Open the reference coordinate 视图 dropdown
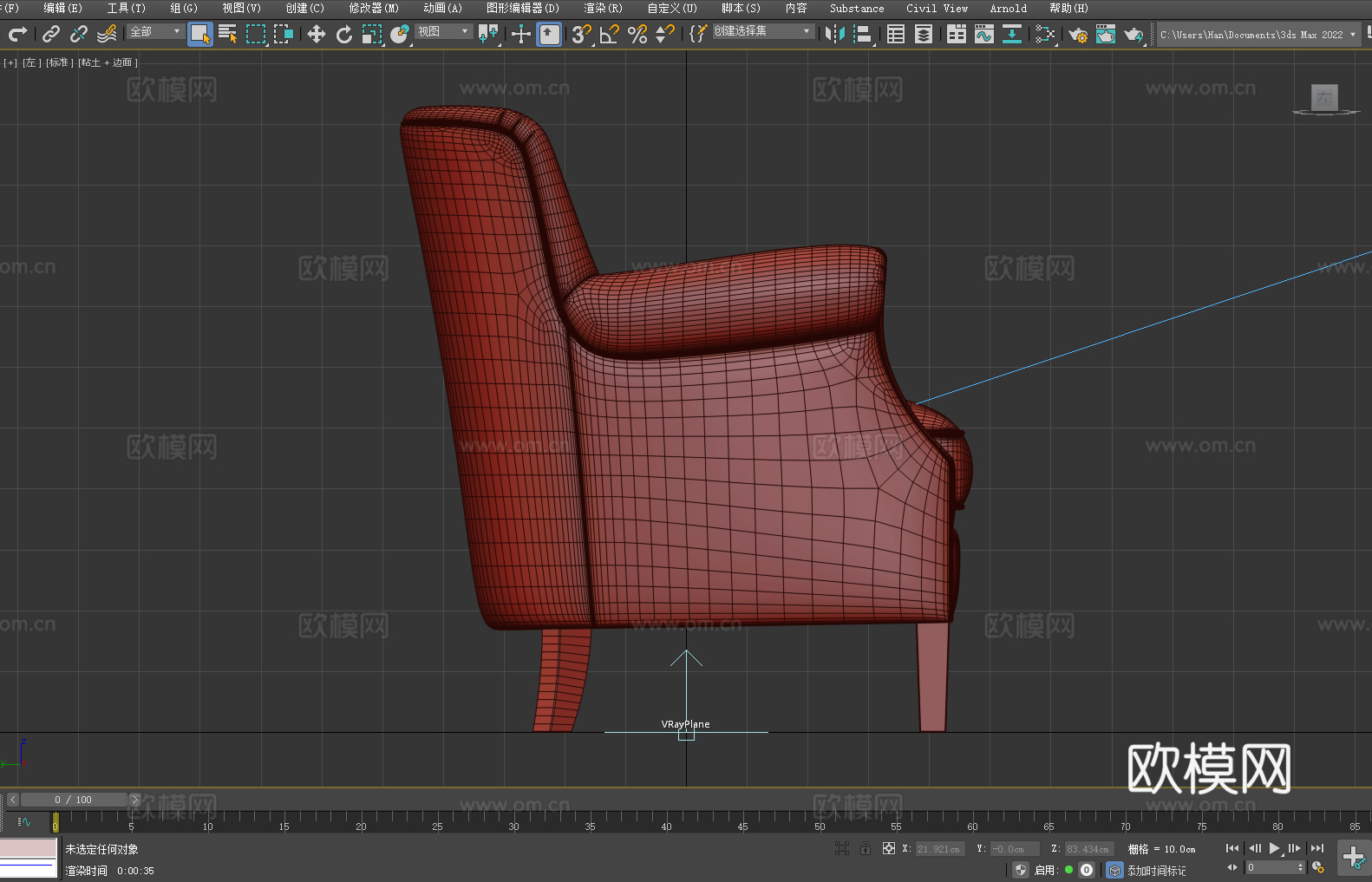 (x=443, y=31)
